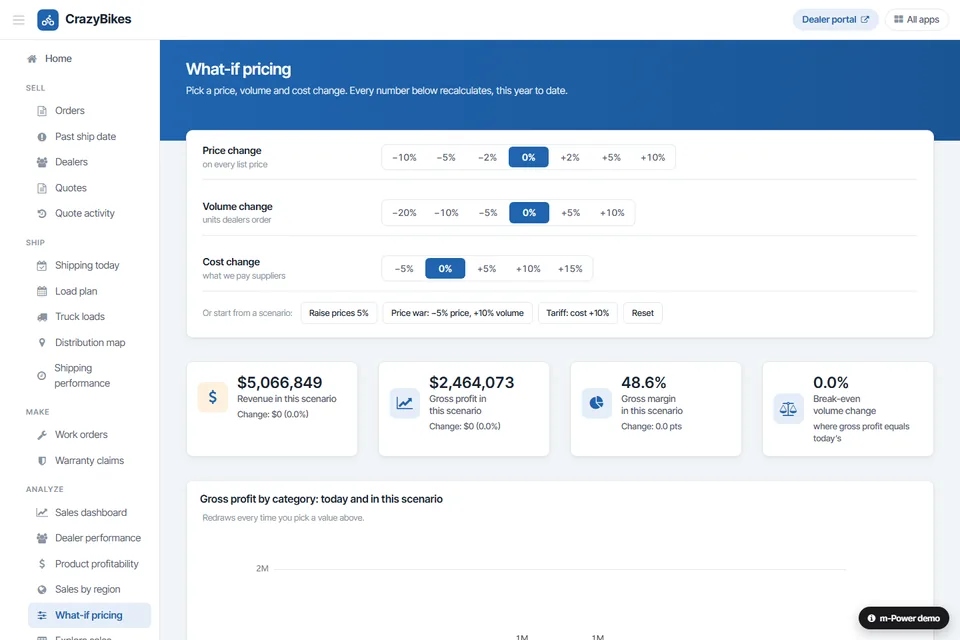The height and width of the screenshot is (640, 960).
Task: Open Dealers in the sidebar
Action: pyautogui.click(x=89, y=162)
